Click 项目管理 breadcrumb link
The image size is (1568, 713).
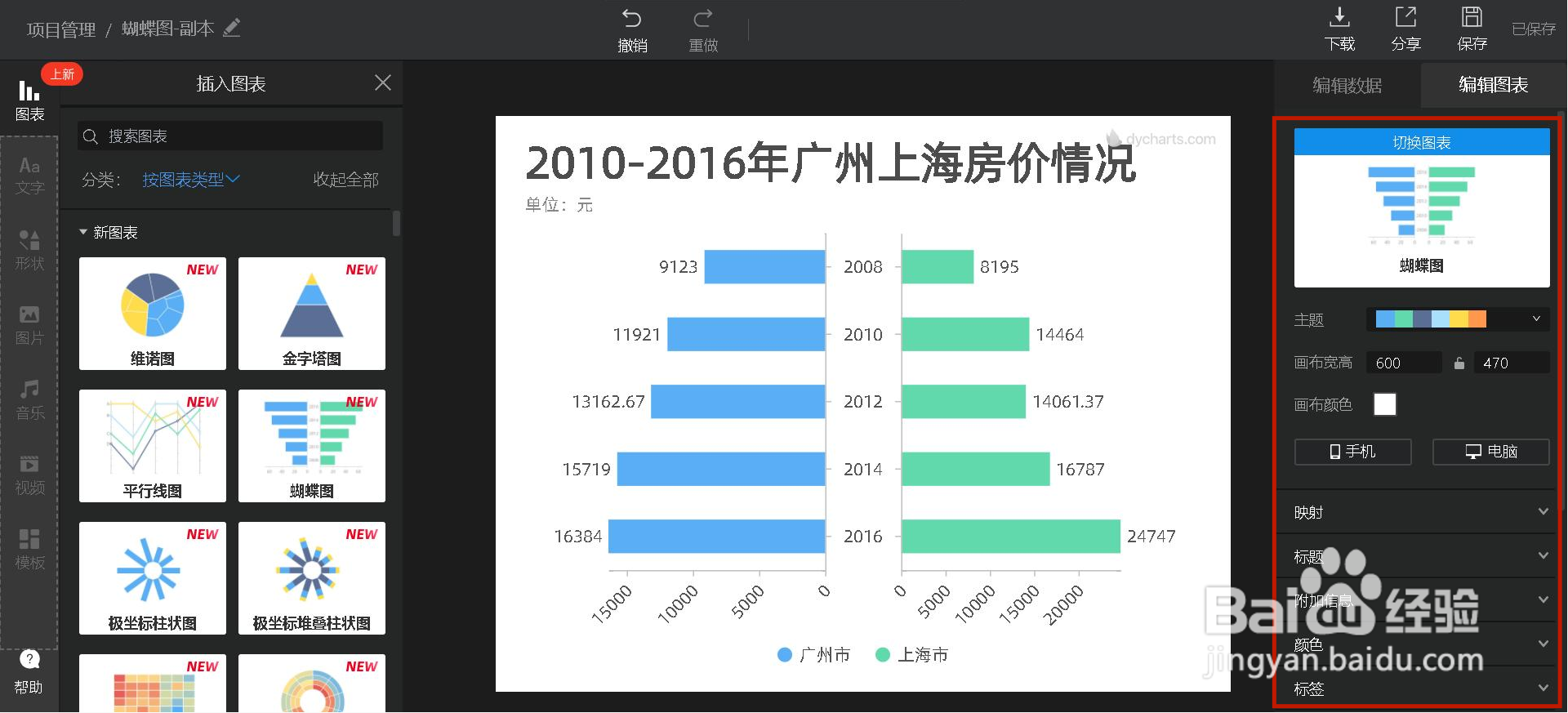pos(61,30)
